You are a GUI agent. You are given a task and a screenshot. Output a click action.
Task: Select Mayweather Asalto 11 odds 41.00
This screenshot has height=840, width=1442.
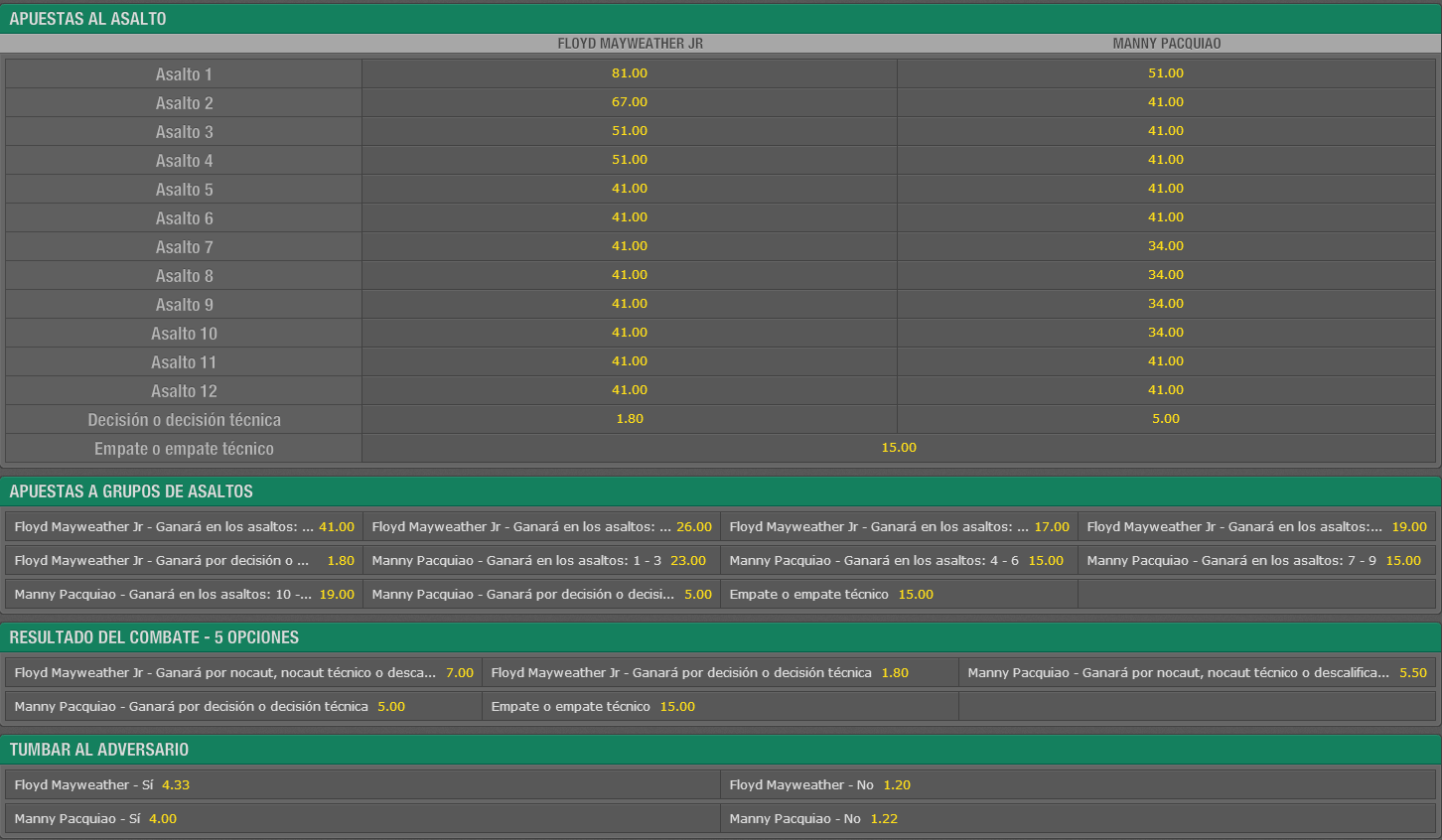630,361
